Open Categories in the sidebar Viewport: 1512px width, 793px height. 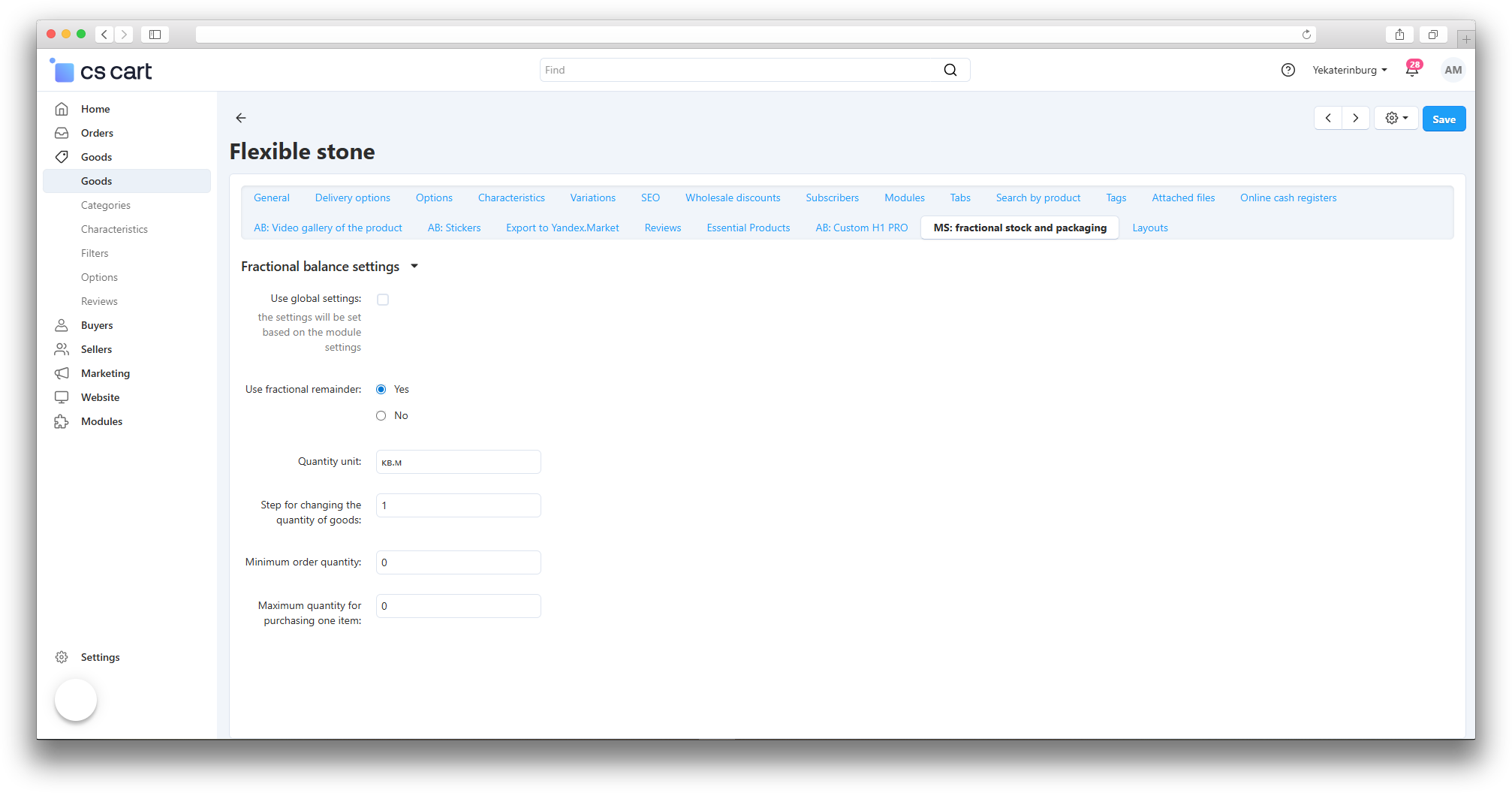click(106, 205)
